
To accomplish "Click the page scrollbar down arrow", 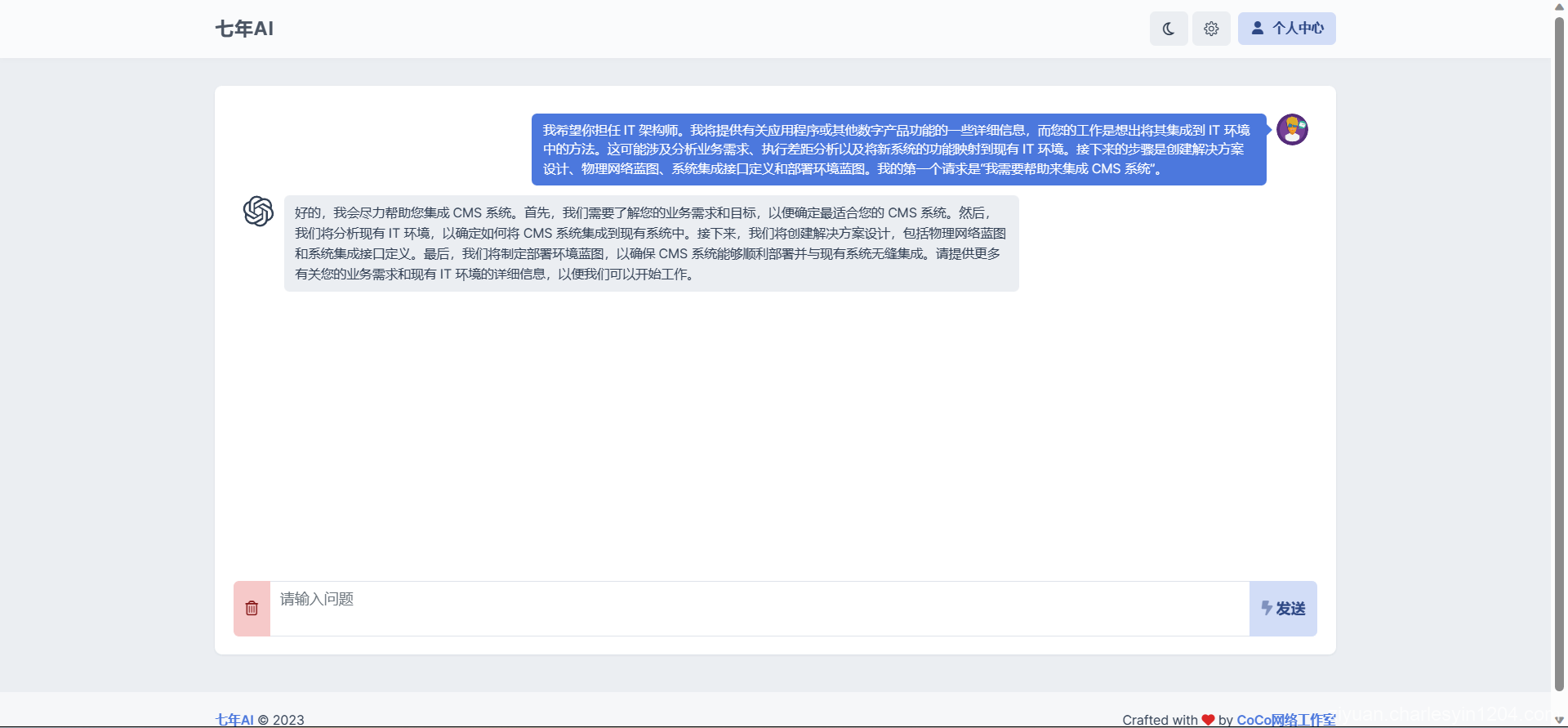I will [x=1559, y=720].
